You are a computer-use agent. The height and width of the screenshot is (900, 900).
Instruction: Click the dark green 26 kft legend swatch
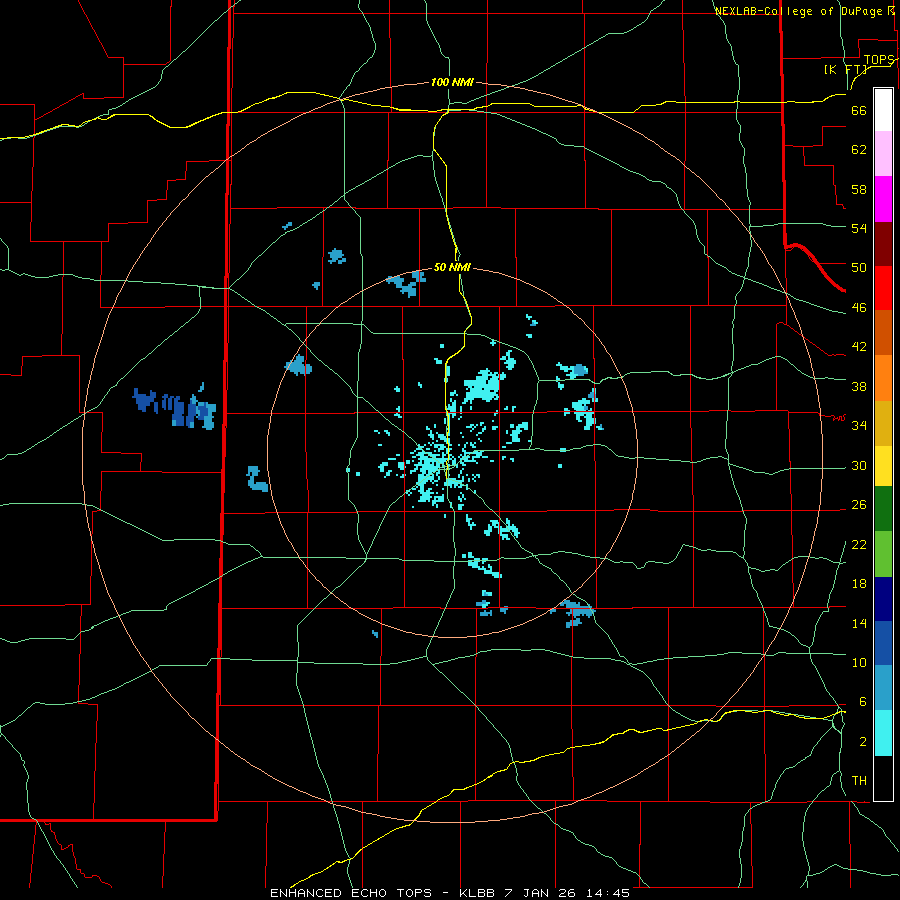click(x=883, y=509)
